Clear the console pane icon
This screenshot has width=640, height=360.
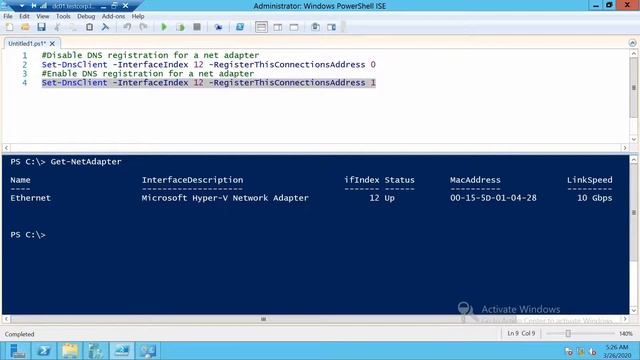tap(105, 27)
